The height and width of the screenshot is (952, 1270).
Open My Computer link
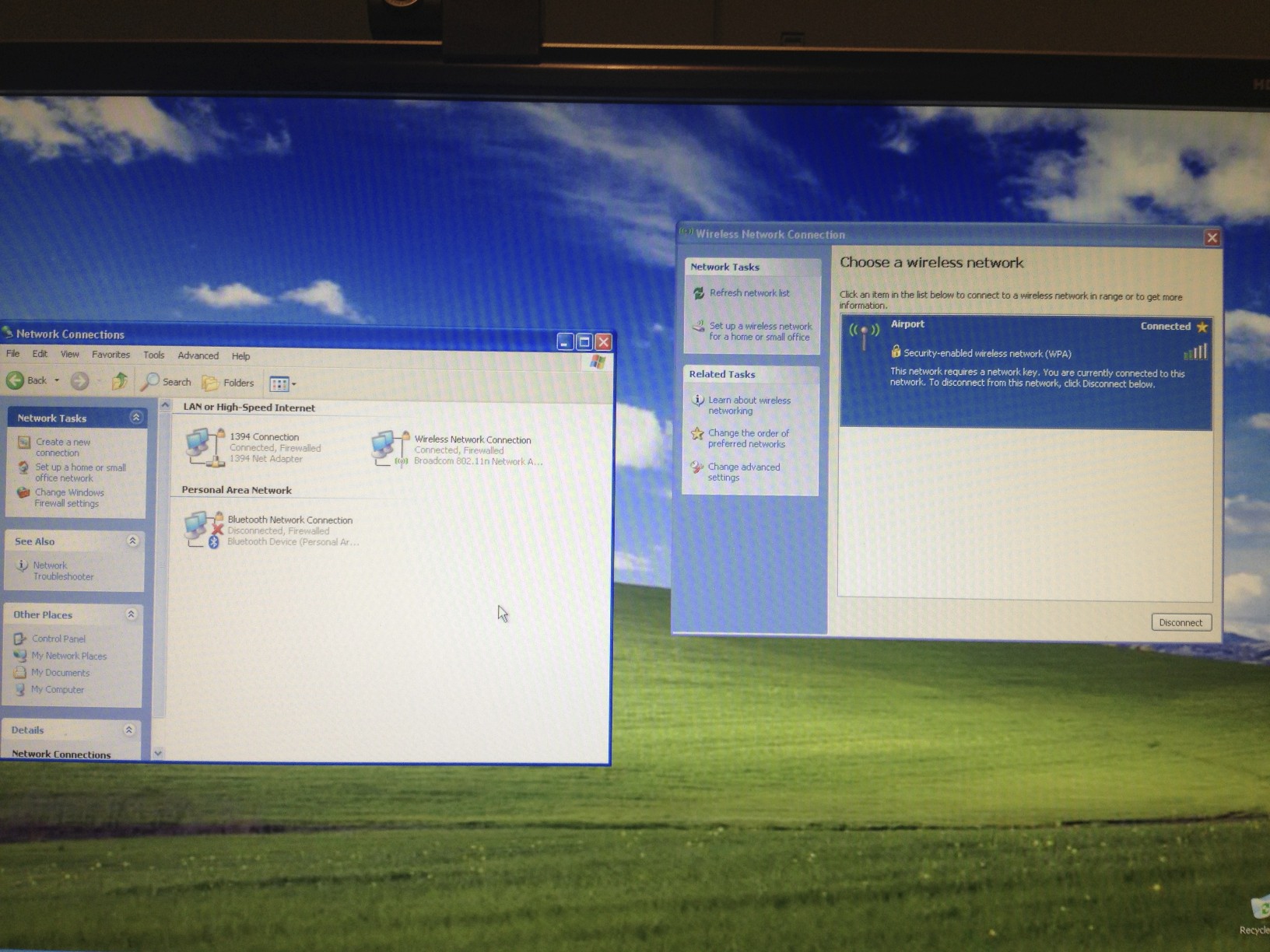[x=58, y=689]
